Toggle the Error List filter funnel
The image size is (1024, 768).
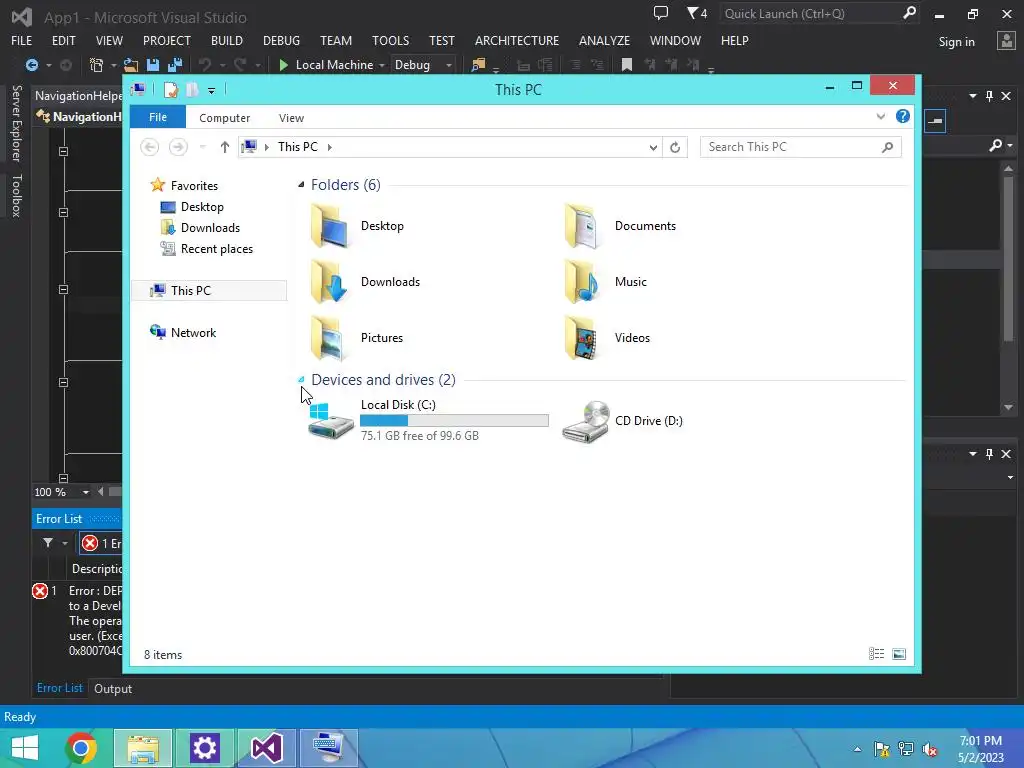tap(48, 543)
